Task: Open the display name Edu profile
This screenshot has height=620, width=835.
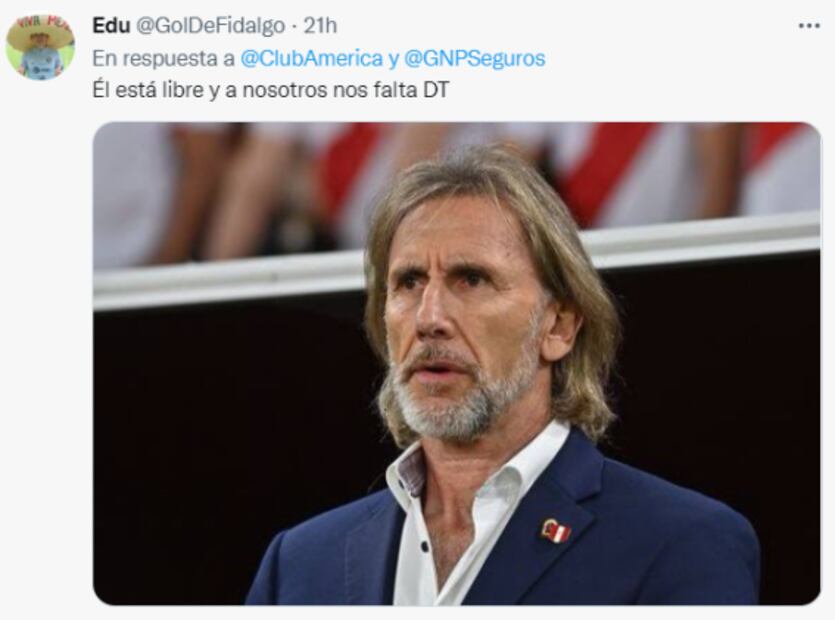Action: click(x=111, y=25)
